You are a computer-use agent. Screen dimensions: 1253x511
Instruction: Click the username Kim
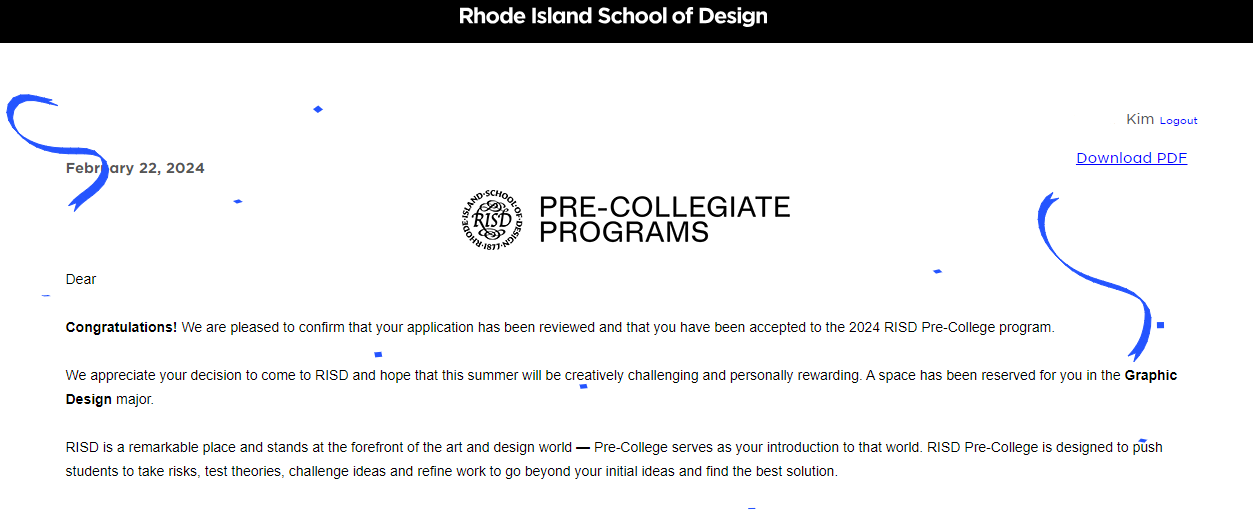click(1139, 120)
